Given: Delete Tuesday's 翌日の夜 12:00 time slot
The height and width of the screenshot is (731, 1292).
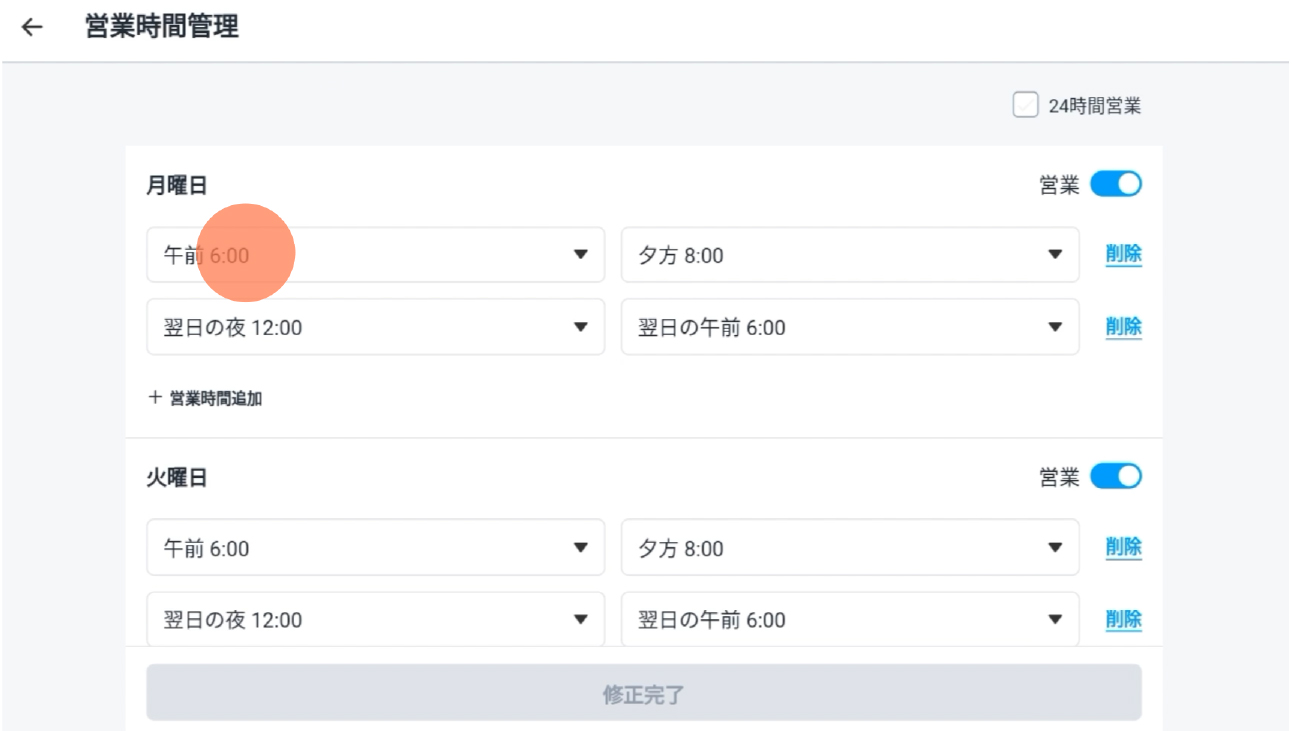Looking at the screenshot, I should (1123, 619).
